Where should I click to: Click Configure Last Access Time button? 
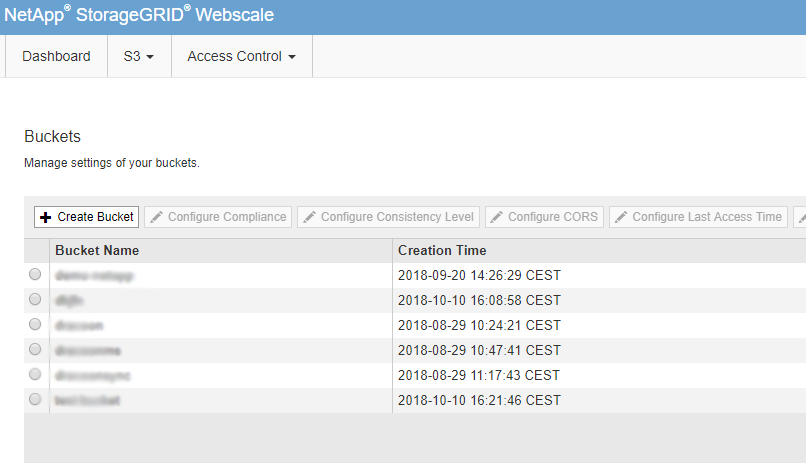pyautogui.click(x=698, y=217)
